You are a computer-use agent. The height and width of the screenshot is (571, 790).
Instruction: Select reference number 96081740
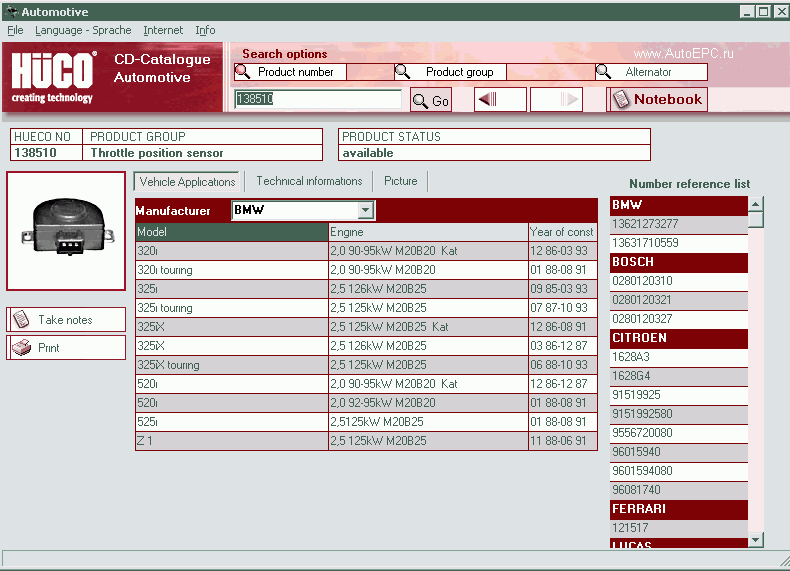(x=679, y=490)
